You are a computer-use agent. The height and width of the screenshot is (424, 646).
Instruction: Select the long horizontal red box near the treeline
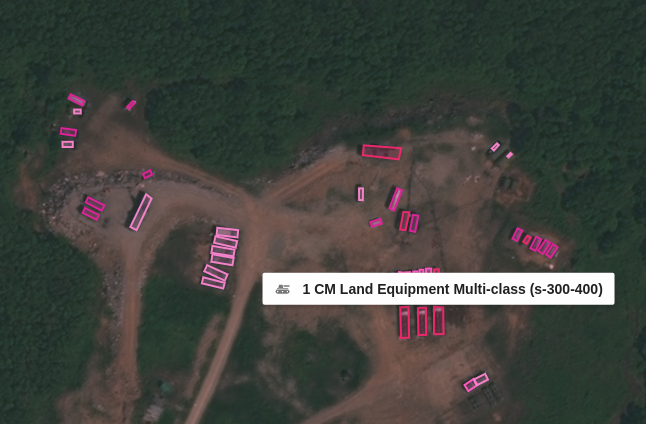(382, 152)
